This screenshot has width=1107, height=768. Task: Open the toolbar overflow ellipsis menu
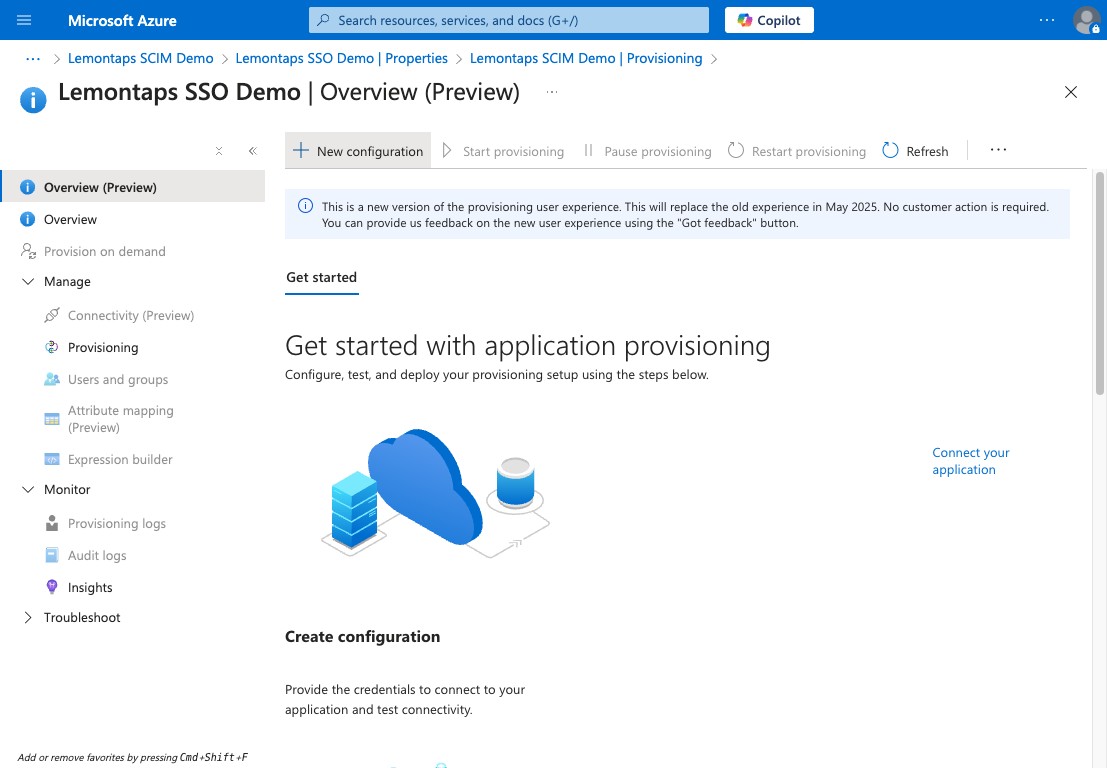[x=998, y=150]
